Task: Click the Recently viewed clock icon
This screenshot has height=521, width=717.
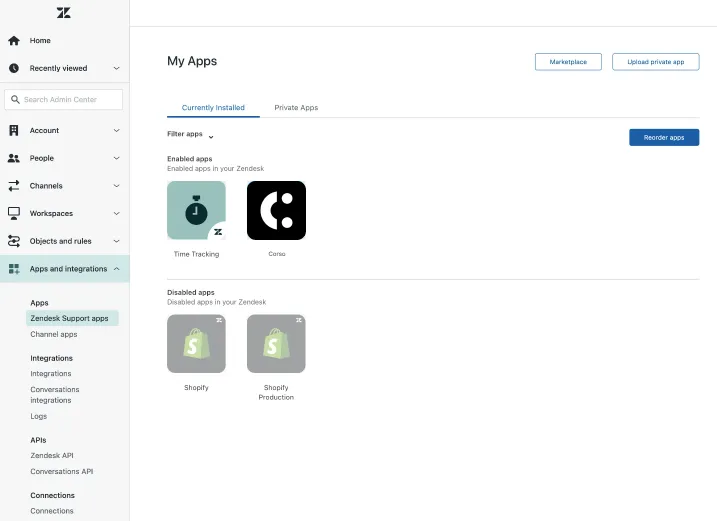Action: click(14, 68)
